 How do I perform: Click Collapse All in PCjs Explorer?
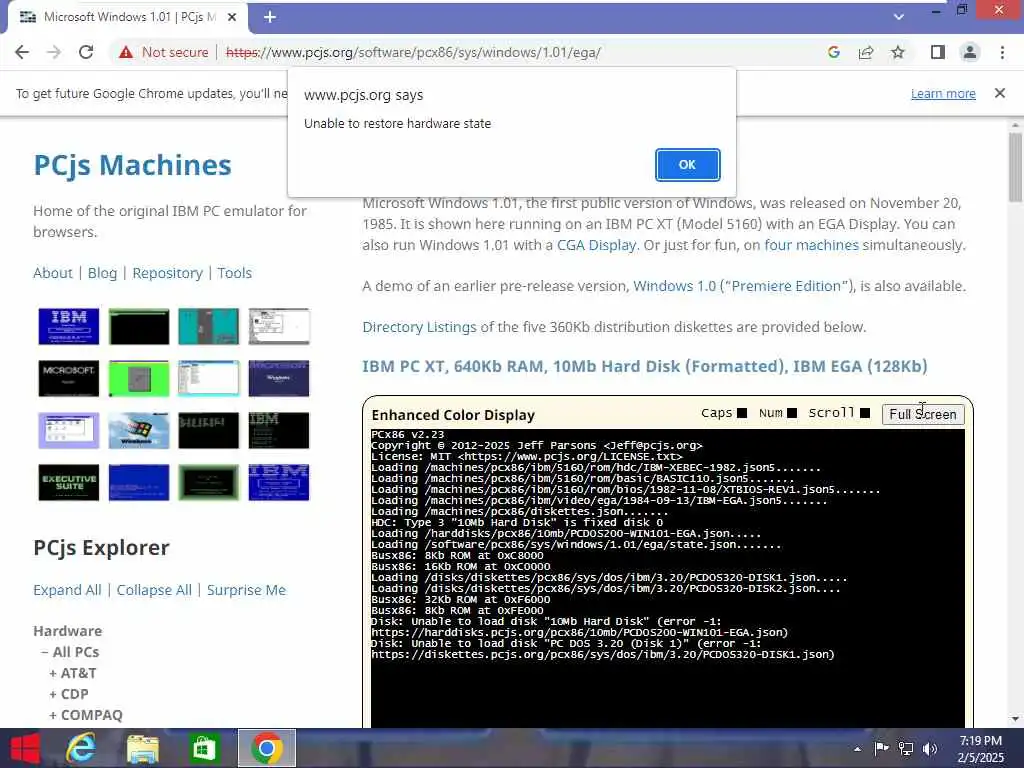pos(154,590)
